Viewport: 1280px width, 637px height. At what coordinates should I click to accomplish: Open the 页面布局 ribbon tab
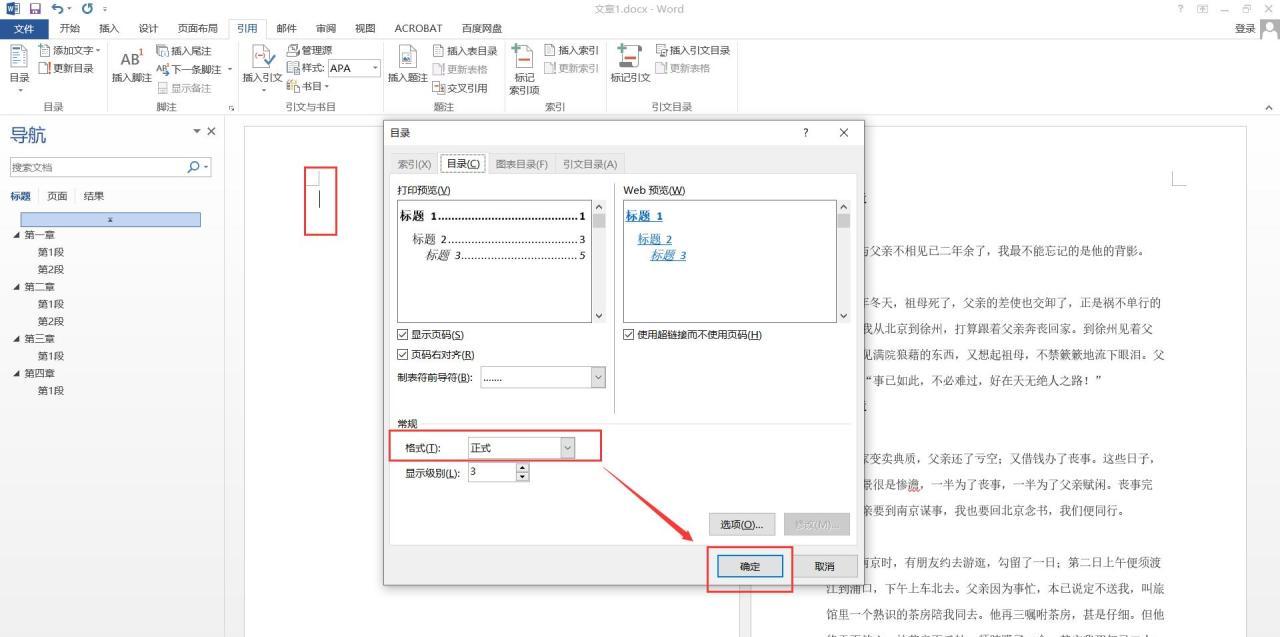197,28
